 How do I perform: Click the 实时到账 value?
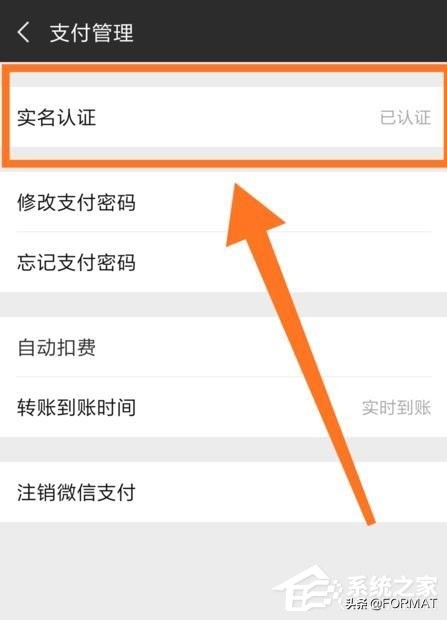(x=396, y=407)
